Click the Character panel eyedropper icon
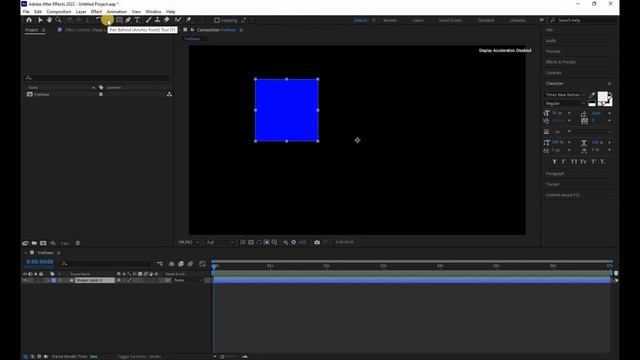Viewport: 640px width, 360px height. 592,95
